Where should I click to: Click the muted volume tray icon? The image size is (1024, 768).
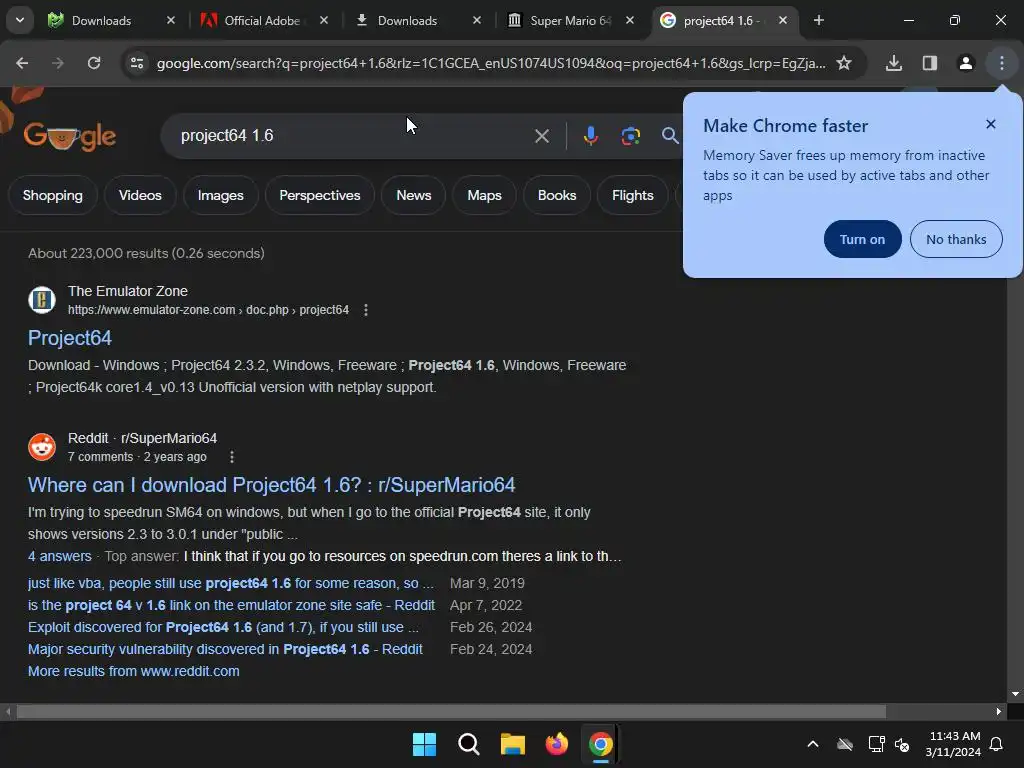coord(902,744)
